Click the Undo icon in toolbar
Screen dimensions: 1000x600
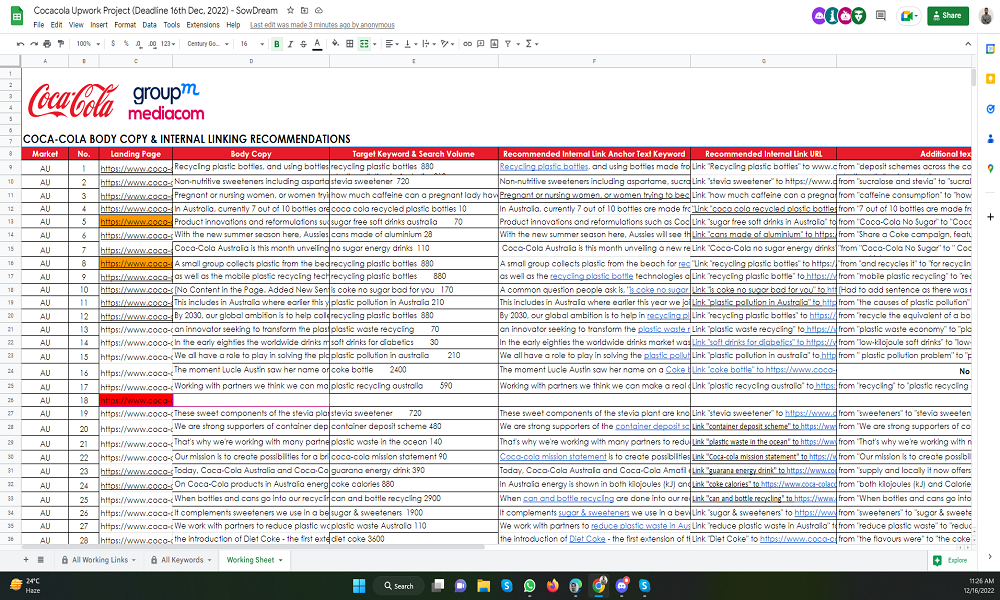21,44
